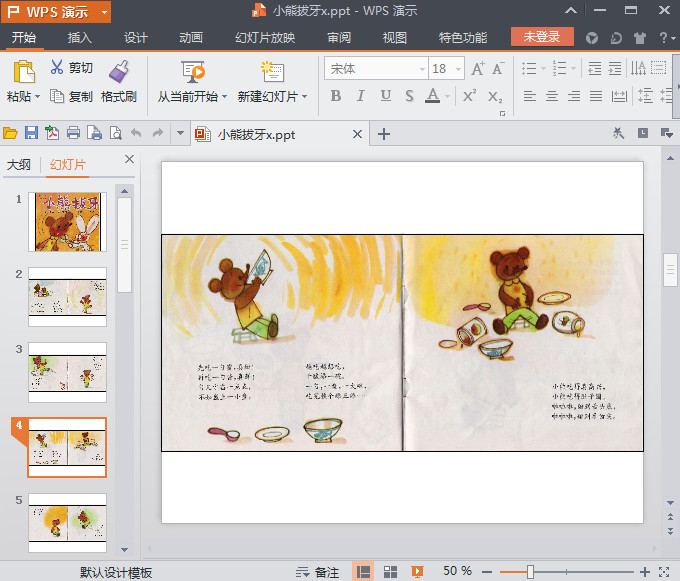Viewport: 680px width, 581px height.
Task: Copy selection using the Copy icon
Action: (x=57, y=96)
